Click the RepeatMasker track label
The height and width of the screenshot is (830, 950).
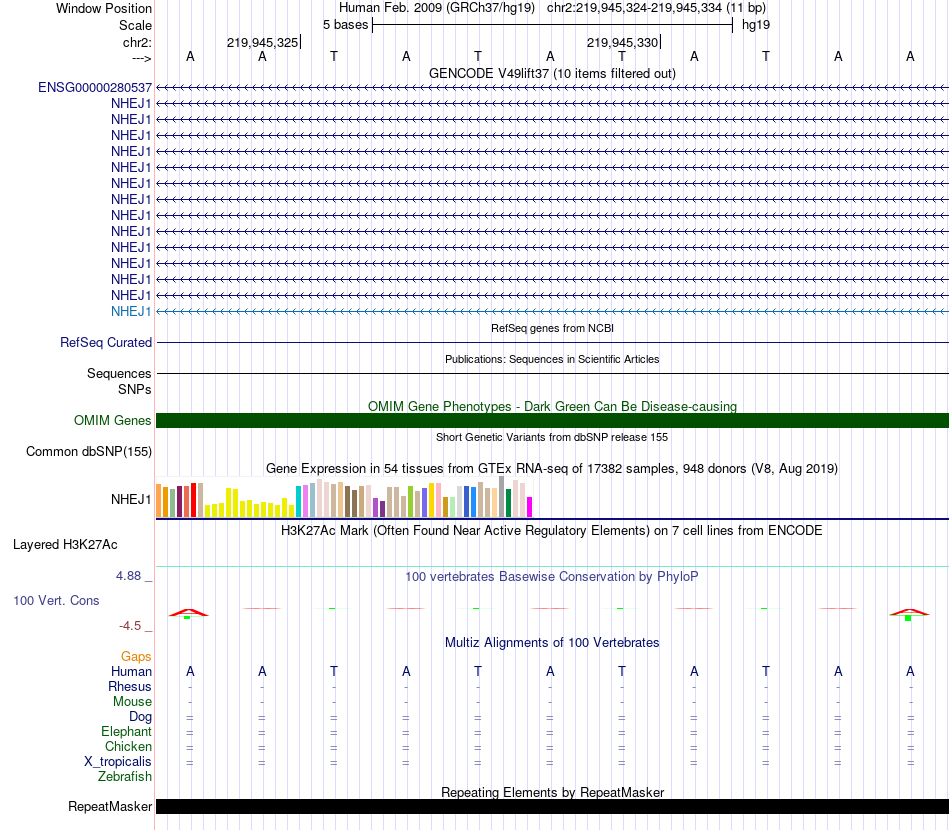(x=110, y=806)
